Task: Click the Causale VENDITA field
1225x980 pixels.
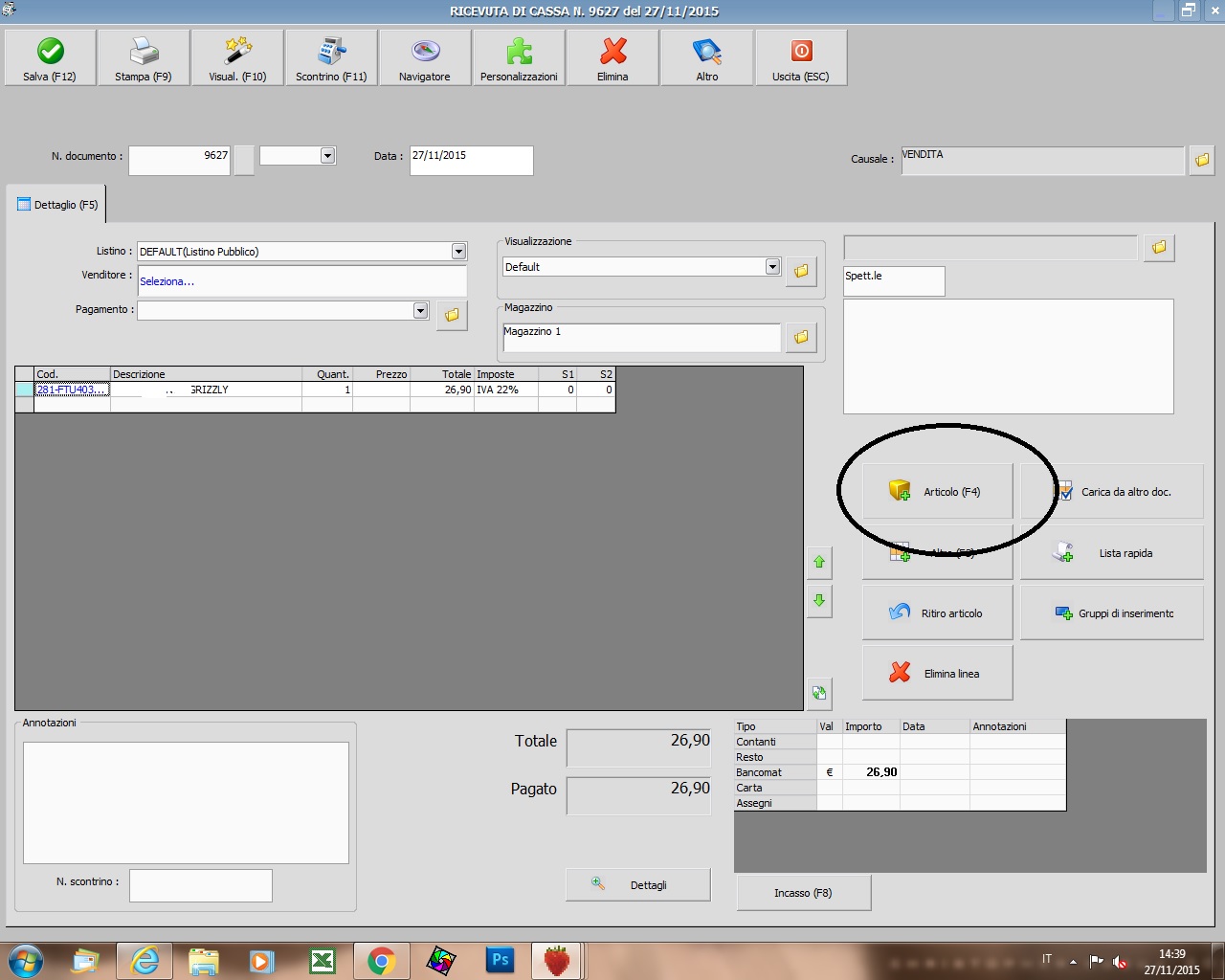Action: click(1043, 160)
